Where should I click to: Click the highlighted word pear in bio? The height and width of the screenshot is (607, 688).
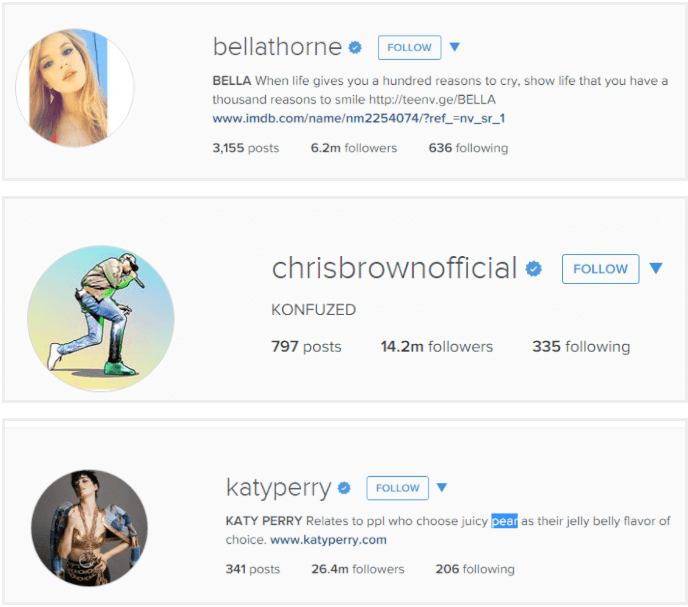(504, 521)
